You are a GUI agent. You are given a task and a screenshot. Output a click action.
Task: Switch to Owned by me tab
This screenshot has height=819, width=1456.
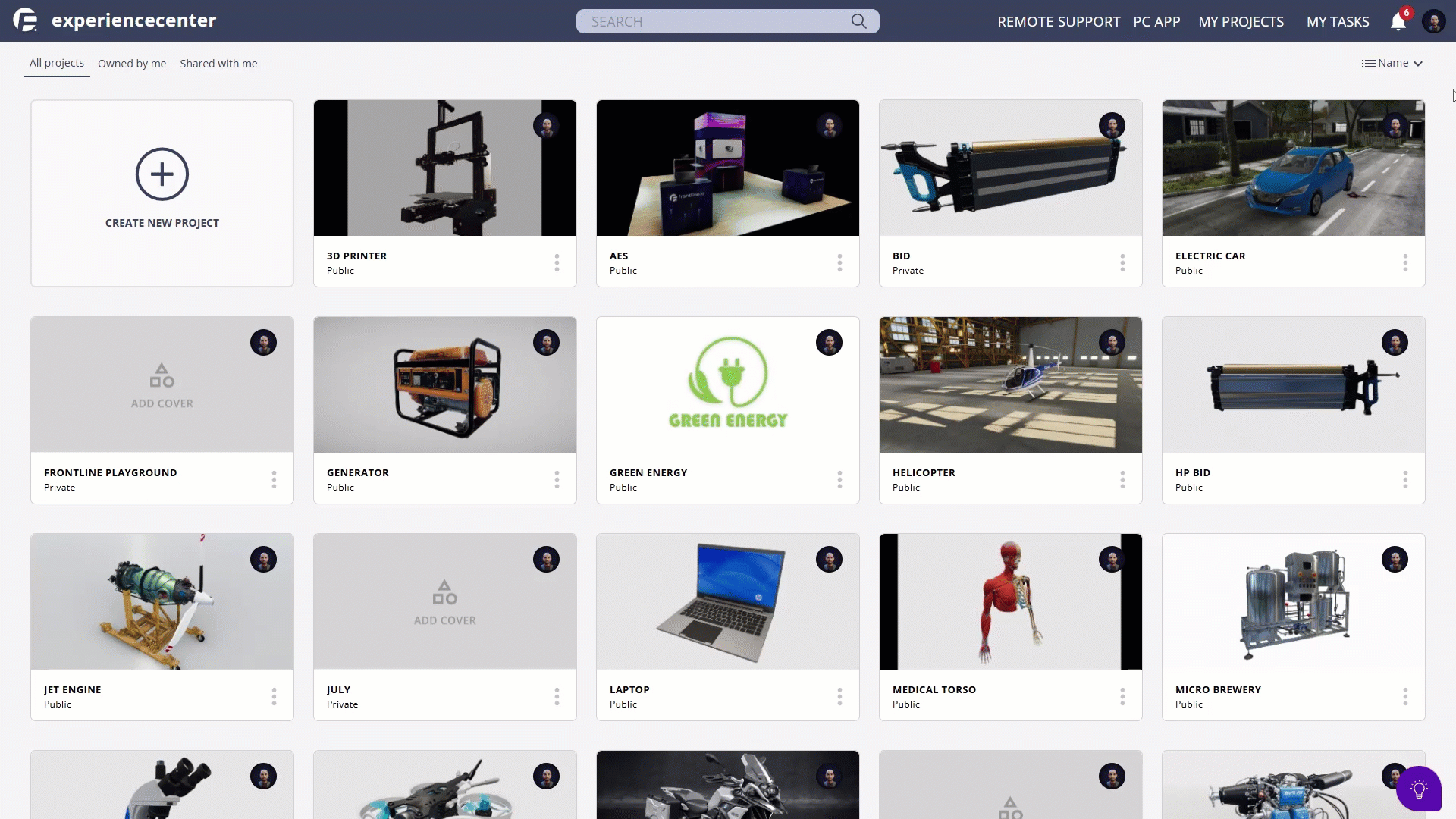coord(132,64)
